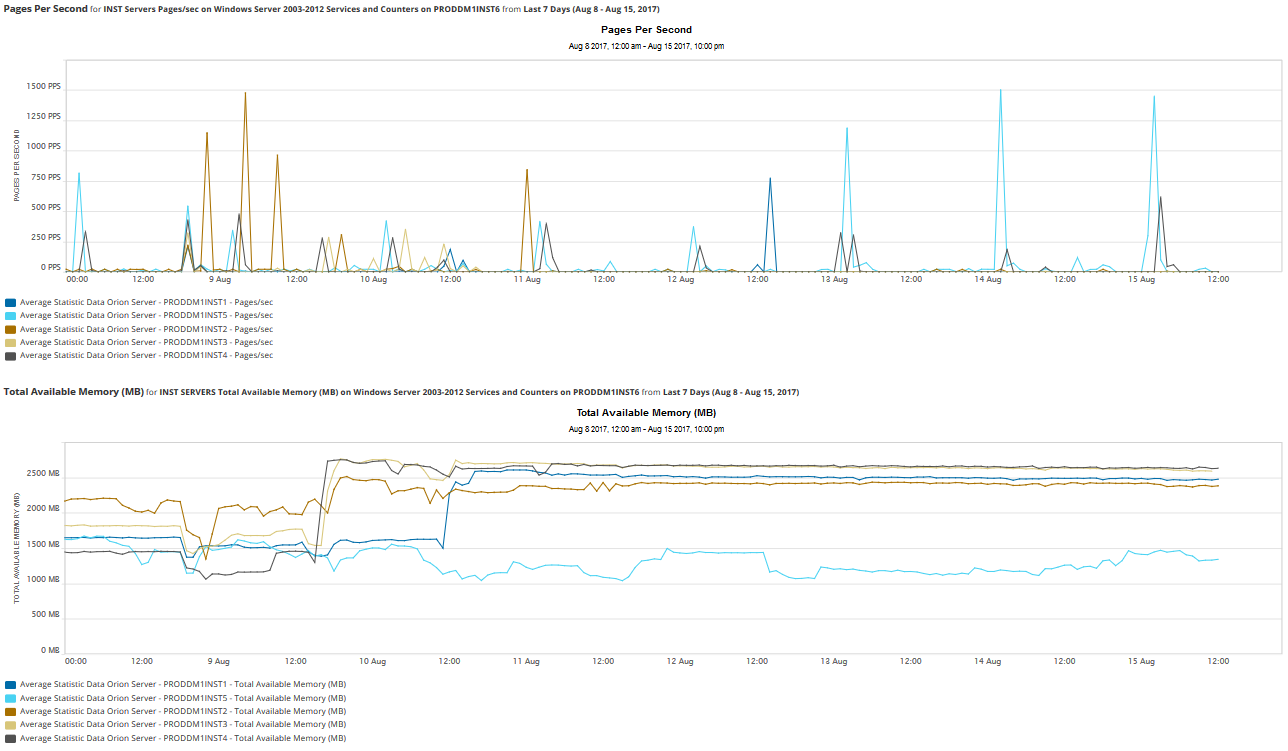1288x751 pixels.
Task: Select legend text 'PRODDM1INST4 - Total Available Memory (MB)'
Action: pos(255,738)
